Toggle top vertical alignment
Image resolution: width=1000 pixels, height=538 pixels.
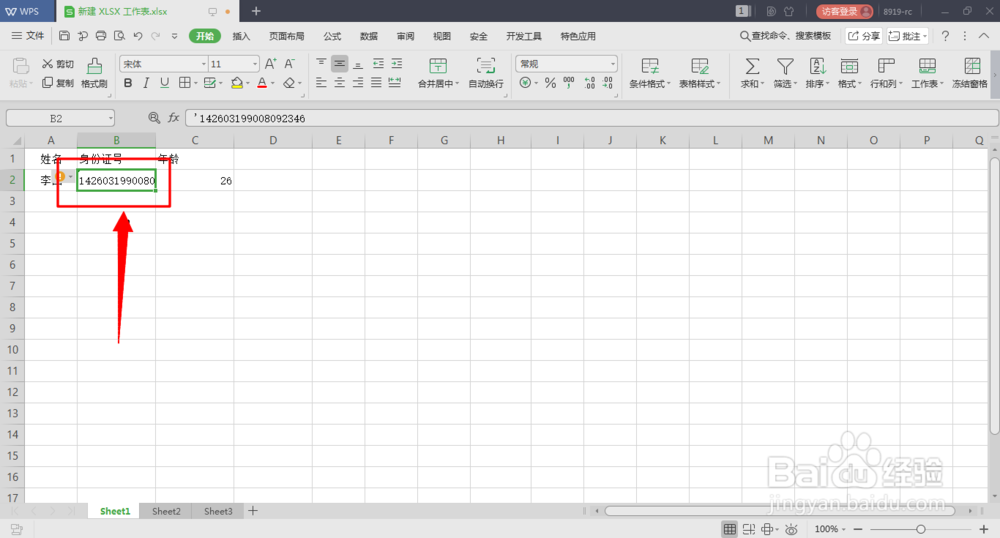click(321, 64)
